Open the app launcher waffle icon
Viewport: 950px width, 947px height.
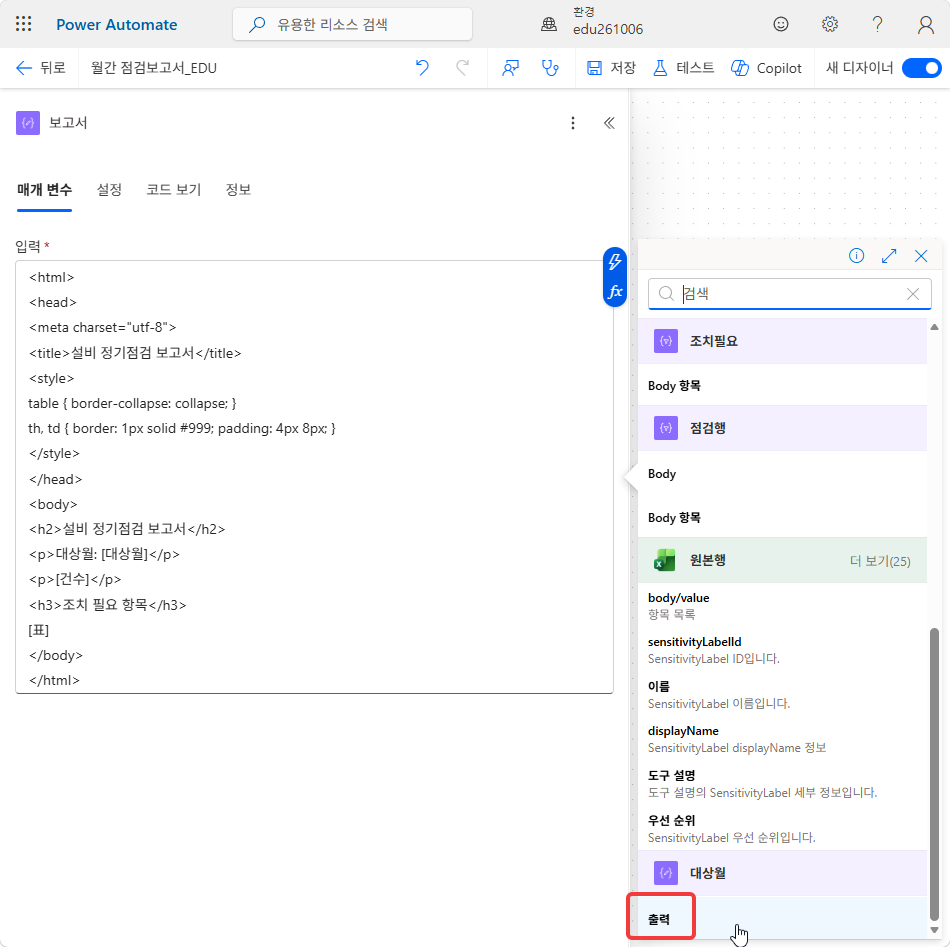[23, 24]
